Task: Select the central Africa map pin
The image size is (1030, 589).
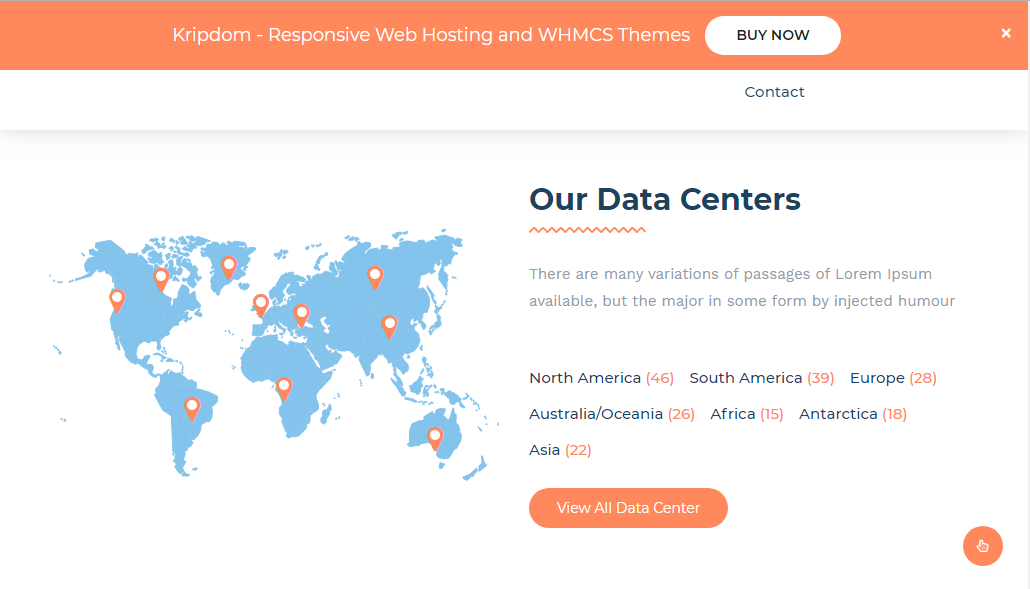Action: [284, 387]
